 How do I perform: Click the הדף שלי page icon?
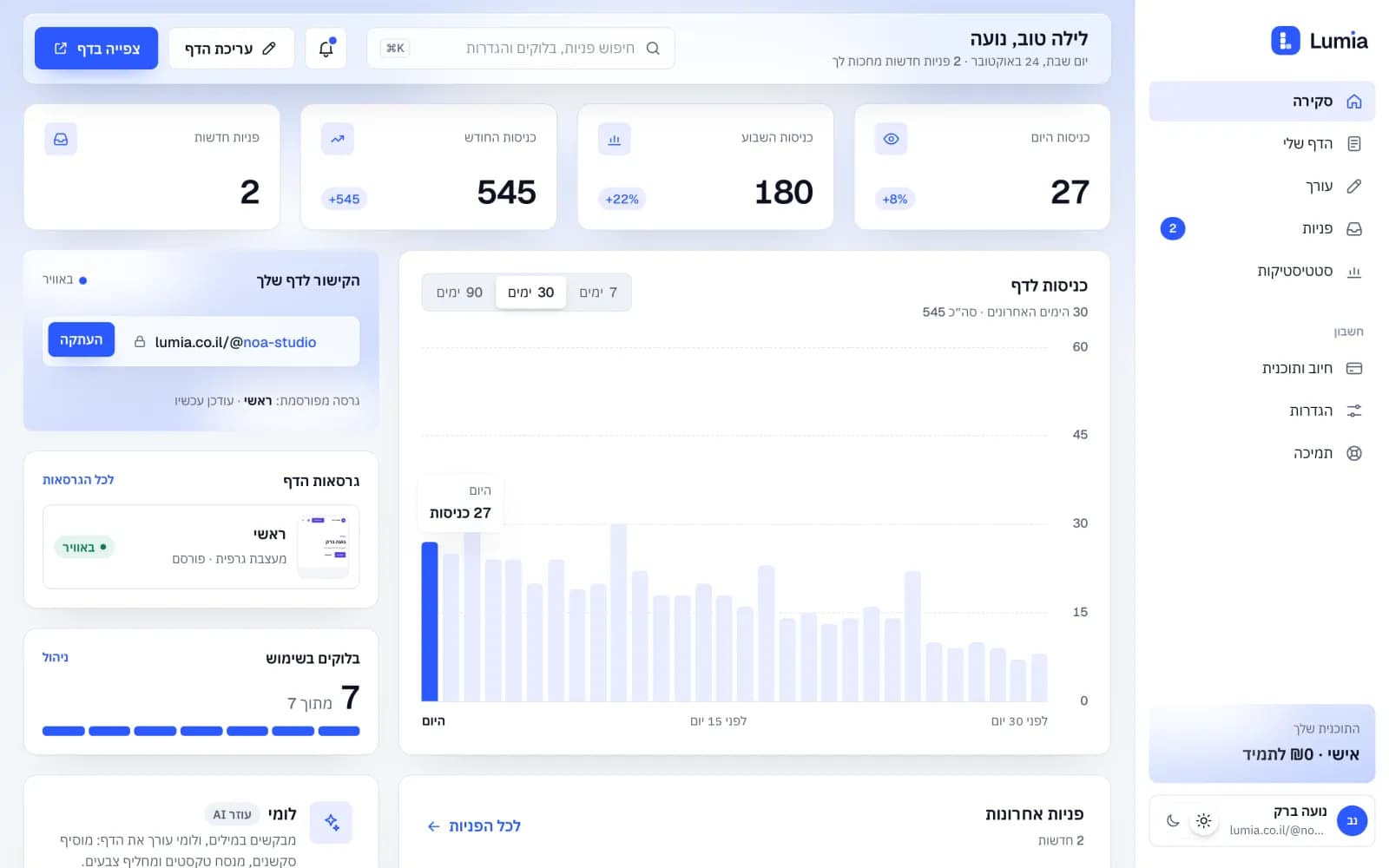click(x=1353, y=144)
